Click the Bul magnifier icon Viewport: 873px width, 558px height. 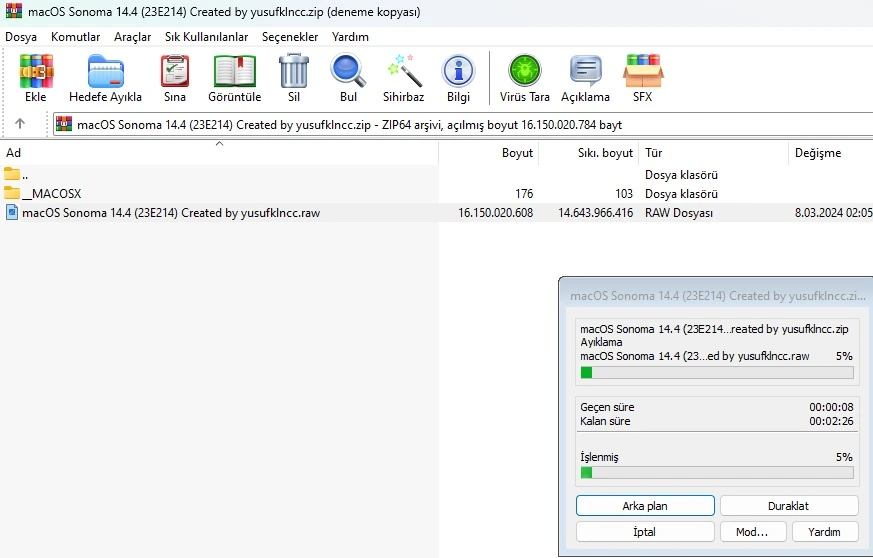pyautogui.click(x=349, y=71)
